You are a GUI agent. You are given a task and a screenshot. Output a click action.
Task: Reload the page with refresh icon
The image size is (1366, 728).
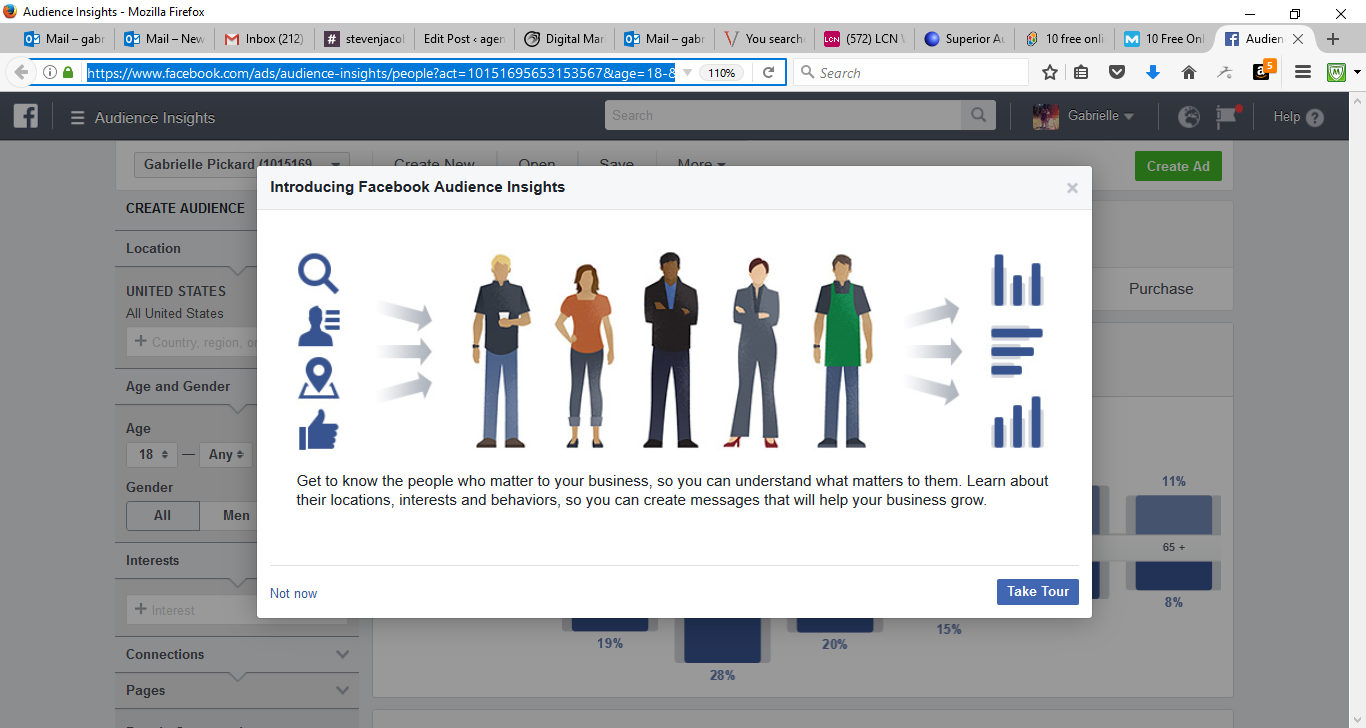768,73
